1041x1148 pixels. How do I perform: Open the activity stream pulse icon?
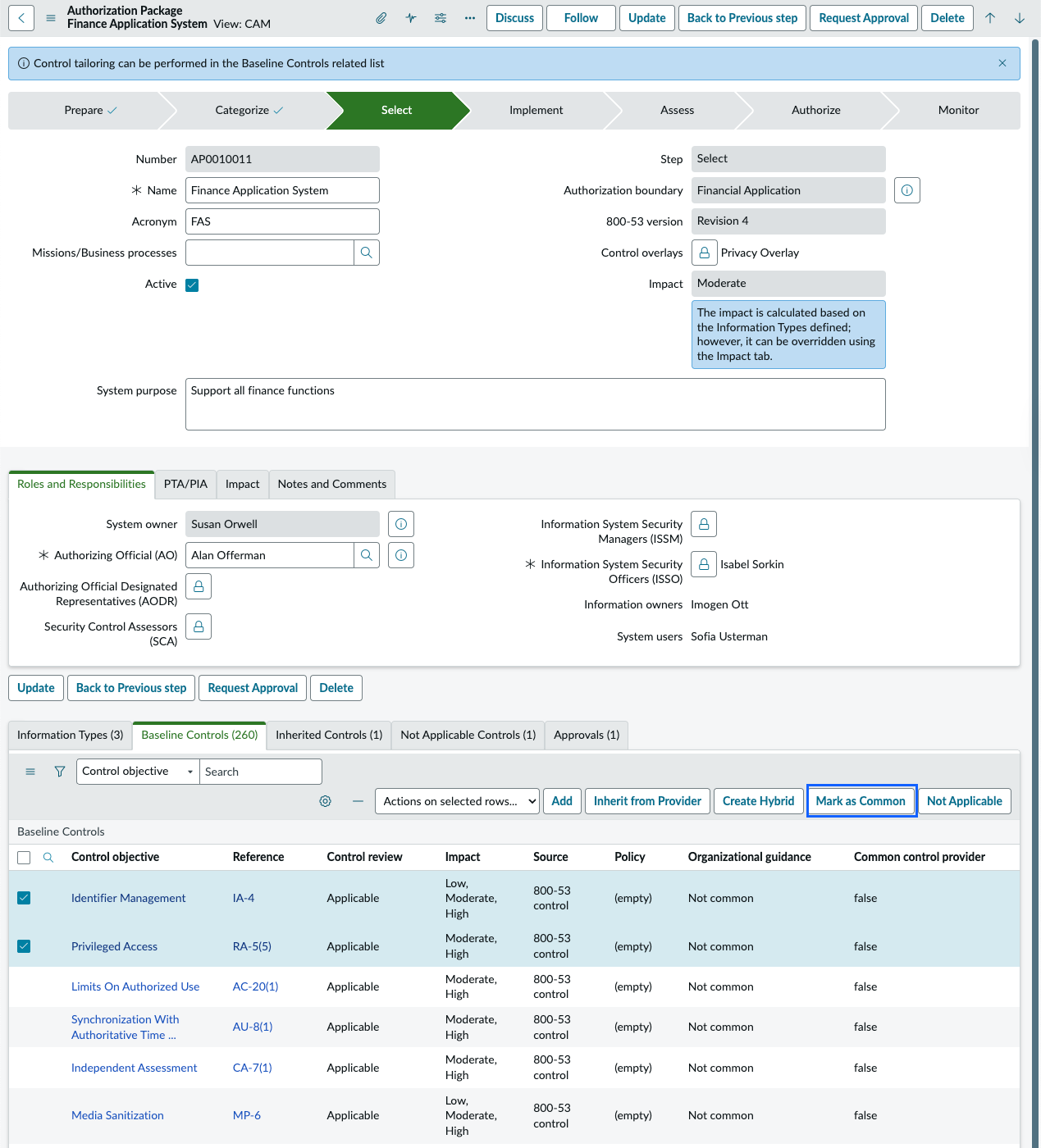tap(411, 18)
